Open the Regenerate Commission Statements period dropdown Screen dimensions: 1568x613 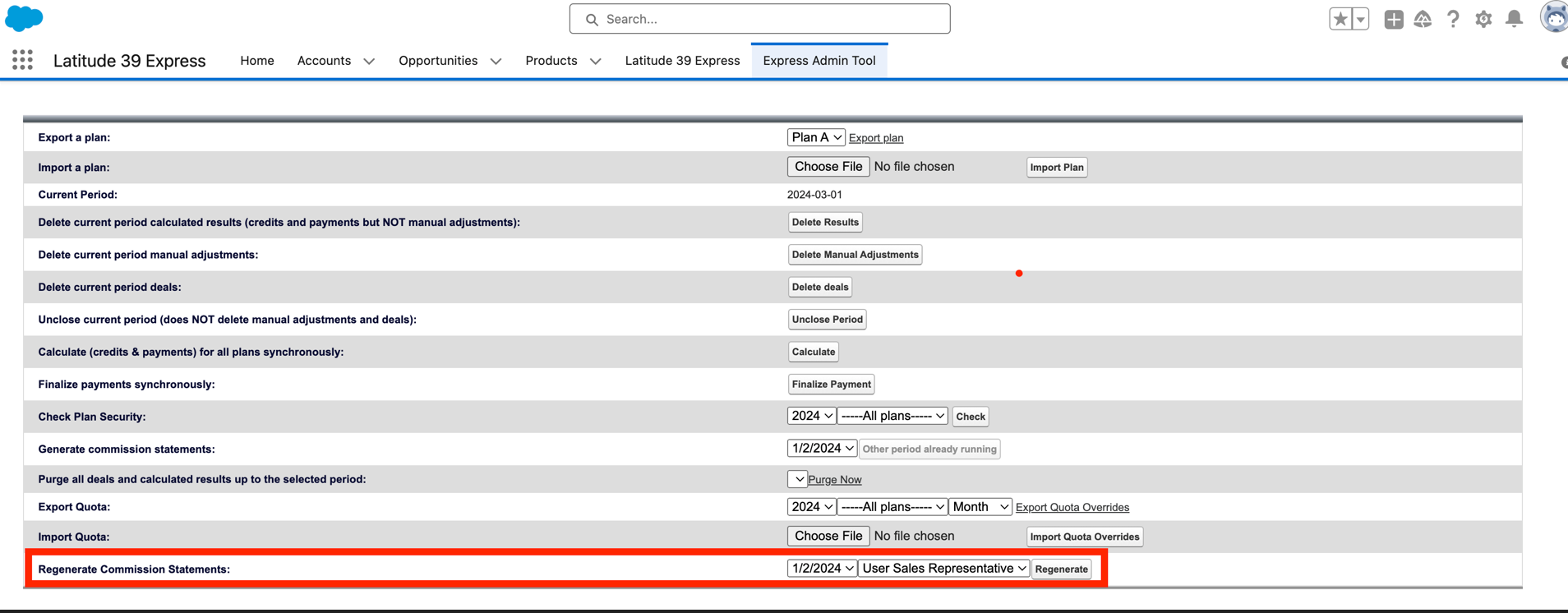[822, 569]
